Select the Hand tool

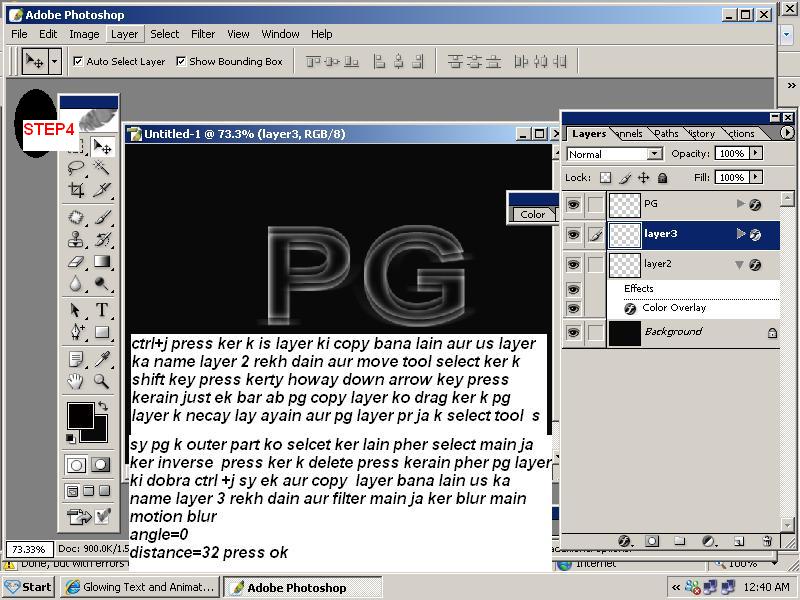[x=76, y=381]
